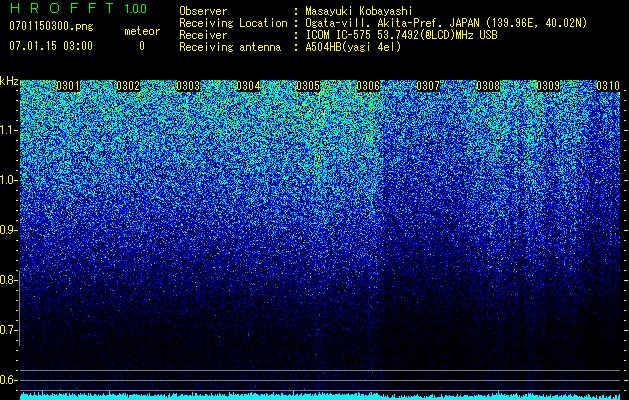629x400 pixels.
Task: Click the Receiving antenna field label
Action: pos(230,47)
